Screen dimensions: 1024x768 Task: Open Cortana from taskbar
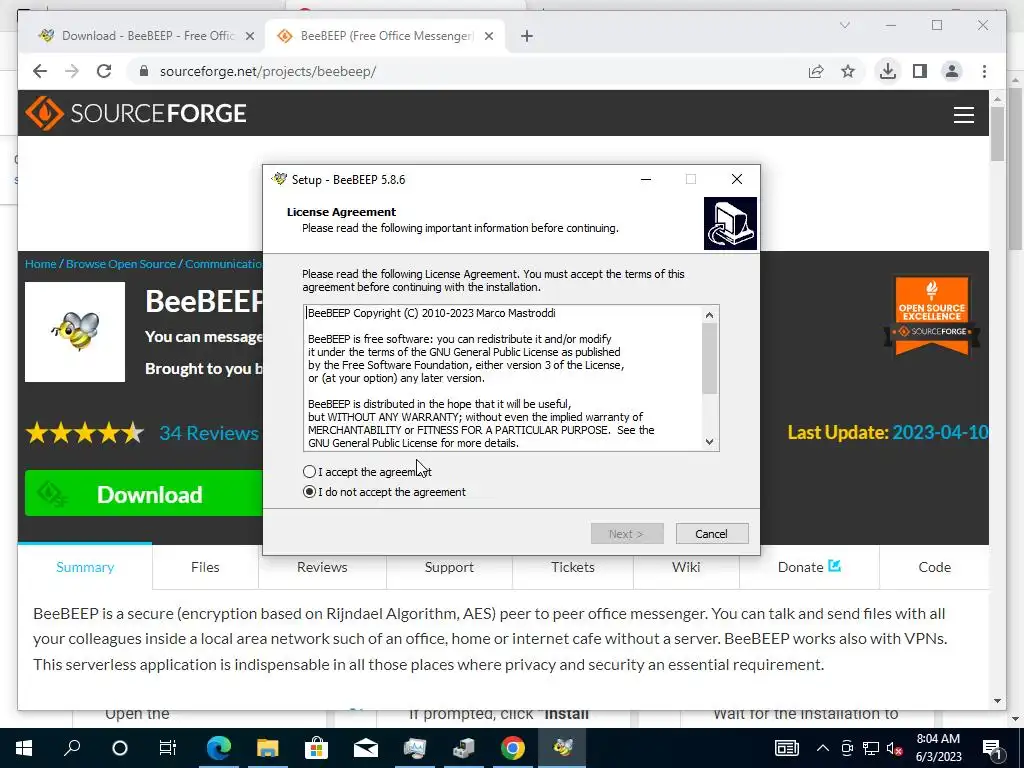point(120,748)
